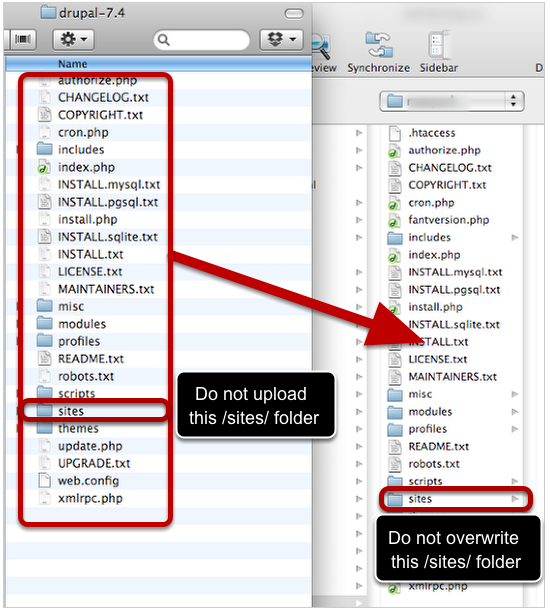
Task: Expand the remote includes folder arrow
Action: [x=515, y=237]
